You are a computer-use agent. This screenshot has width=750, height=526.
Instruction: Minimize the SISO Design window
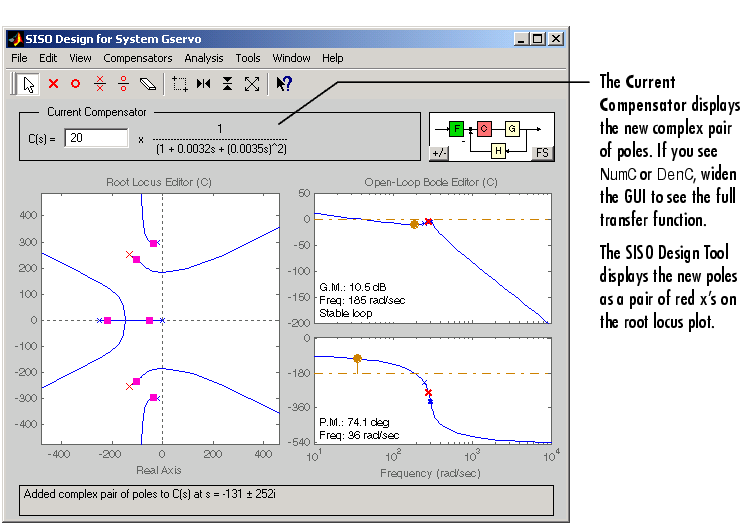[521, 39]
